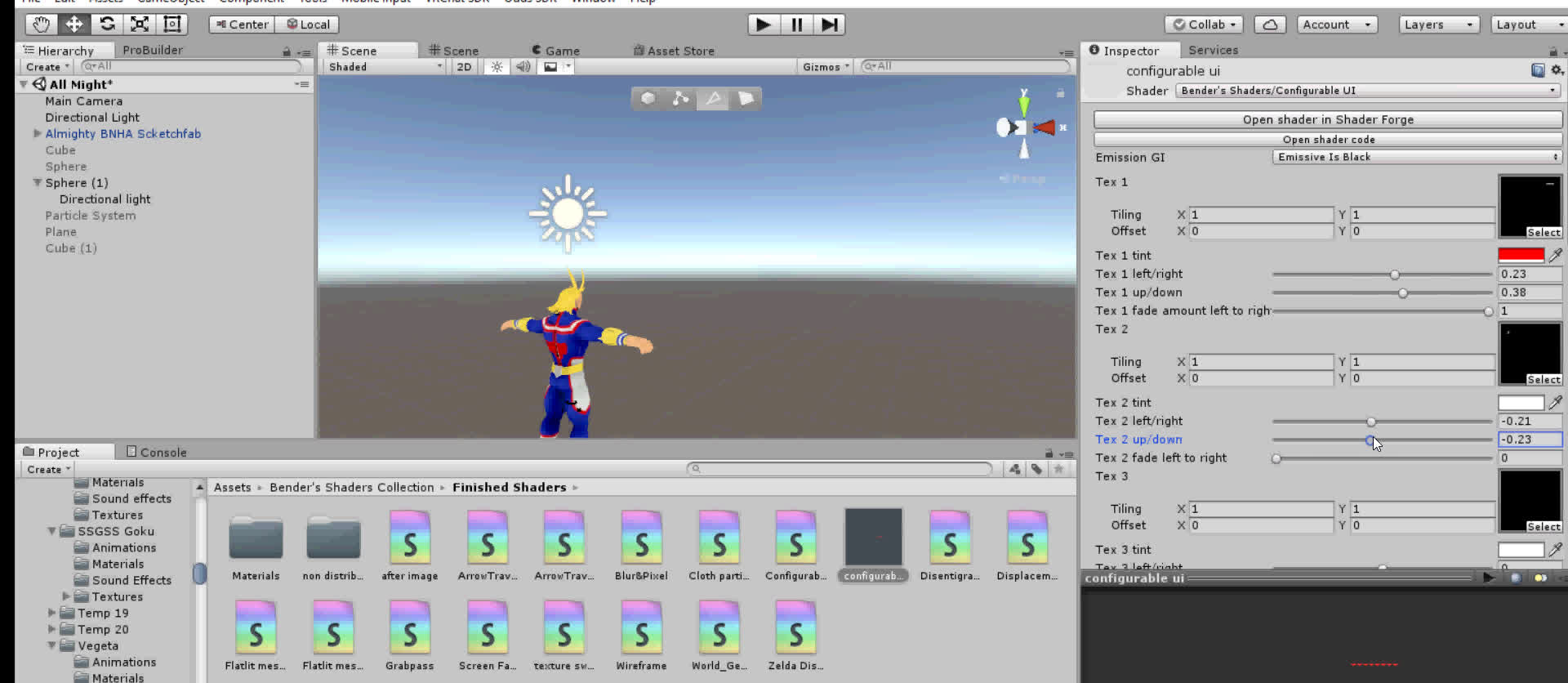Open the Gizmos dropdown

(826, 67)
